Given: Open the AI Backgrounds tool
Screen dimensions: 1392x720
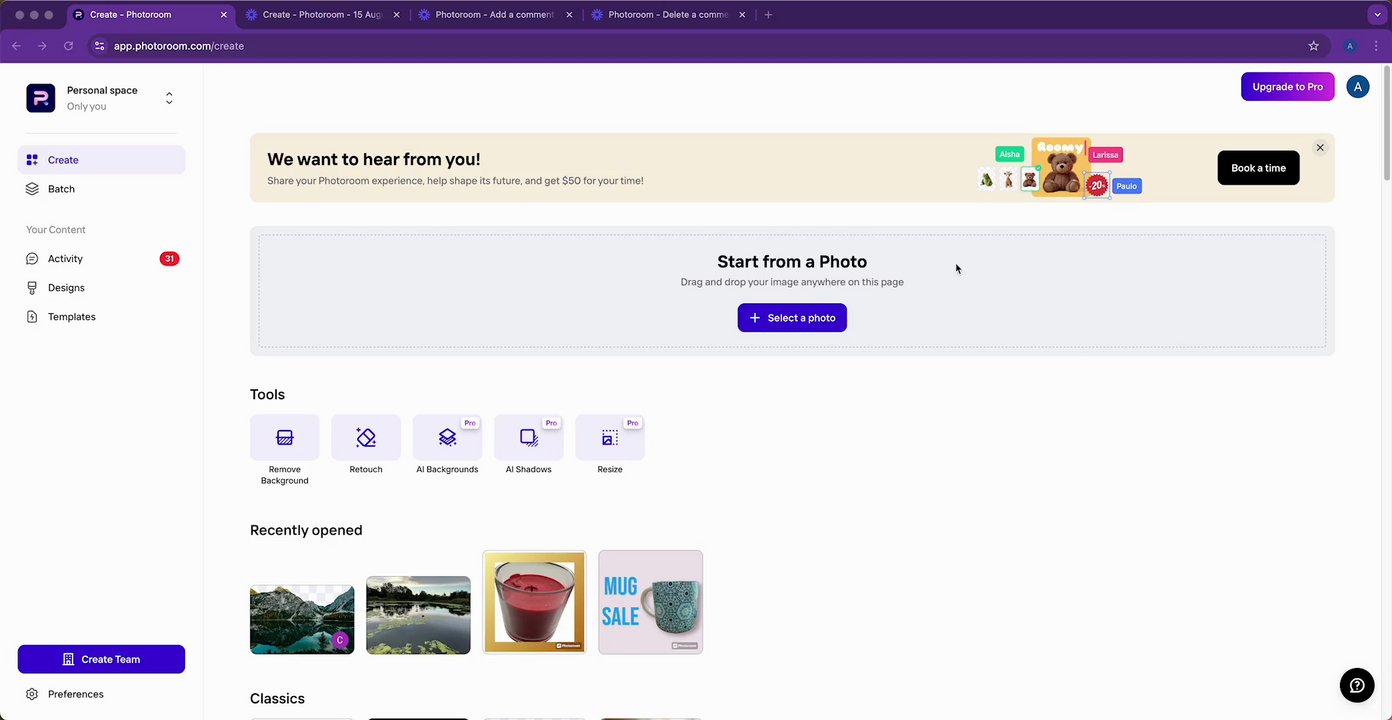Looking at the screenshot, I should [447, 446].
